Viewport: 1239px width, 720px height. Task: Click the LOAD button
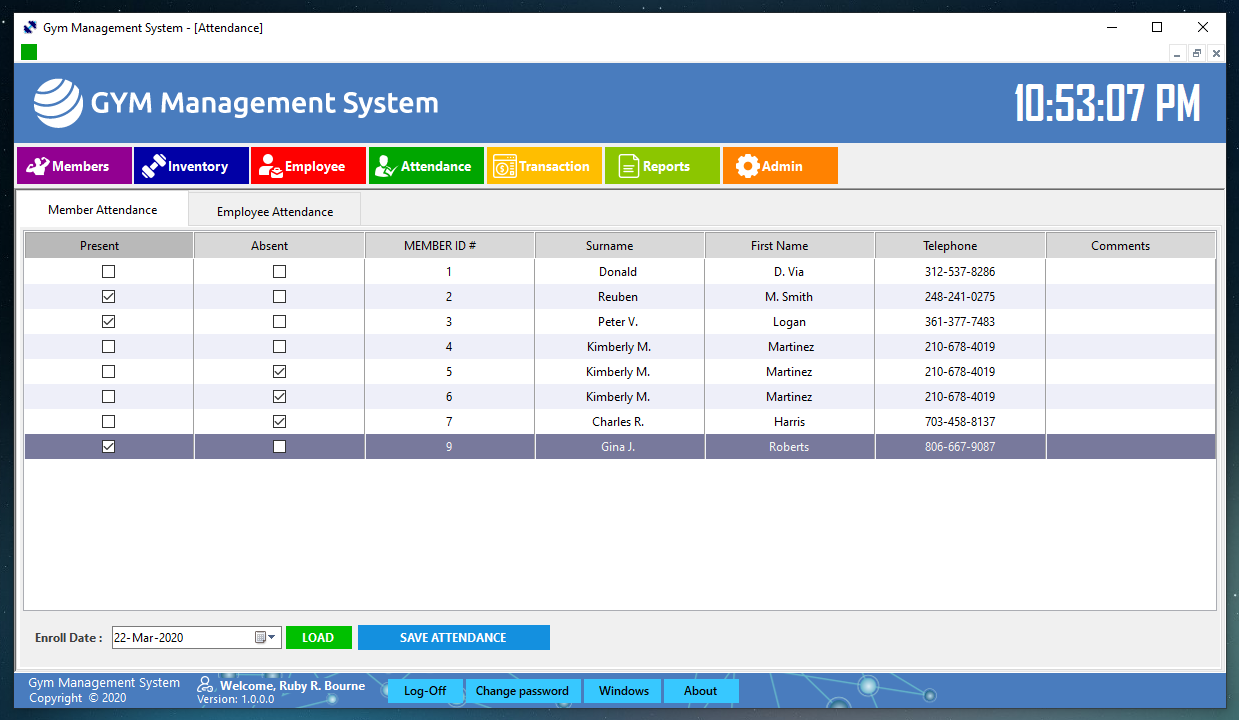click(318, 638)
